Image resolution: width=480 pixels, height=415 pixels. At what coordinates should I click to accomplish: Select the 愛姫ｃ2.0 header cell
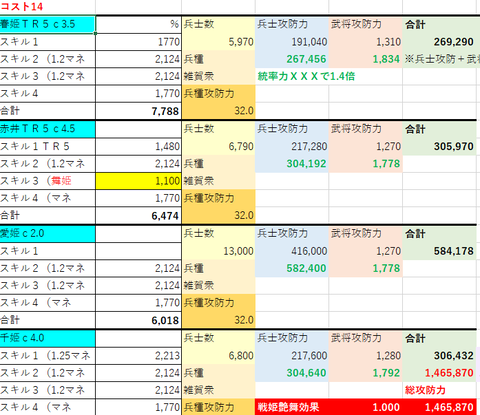coord(48,233)
